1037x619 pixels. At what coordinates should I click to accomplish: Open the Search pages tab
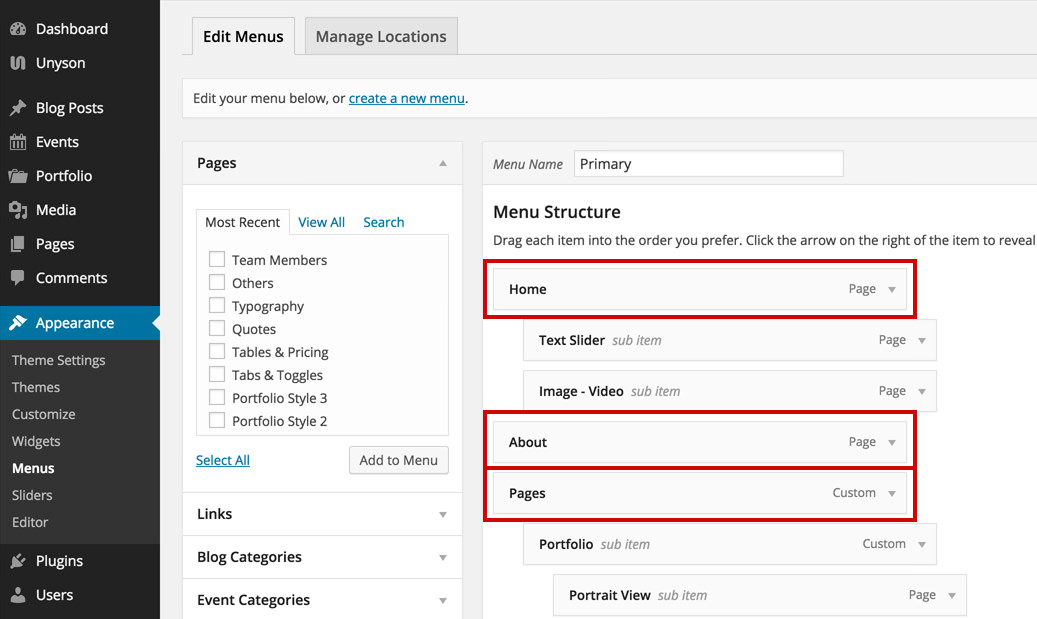pyautogui.click(x=384, y=222)
